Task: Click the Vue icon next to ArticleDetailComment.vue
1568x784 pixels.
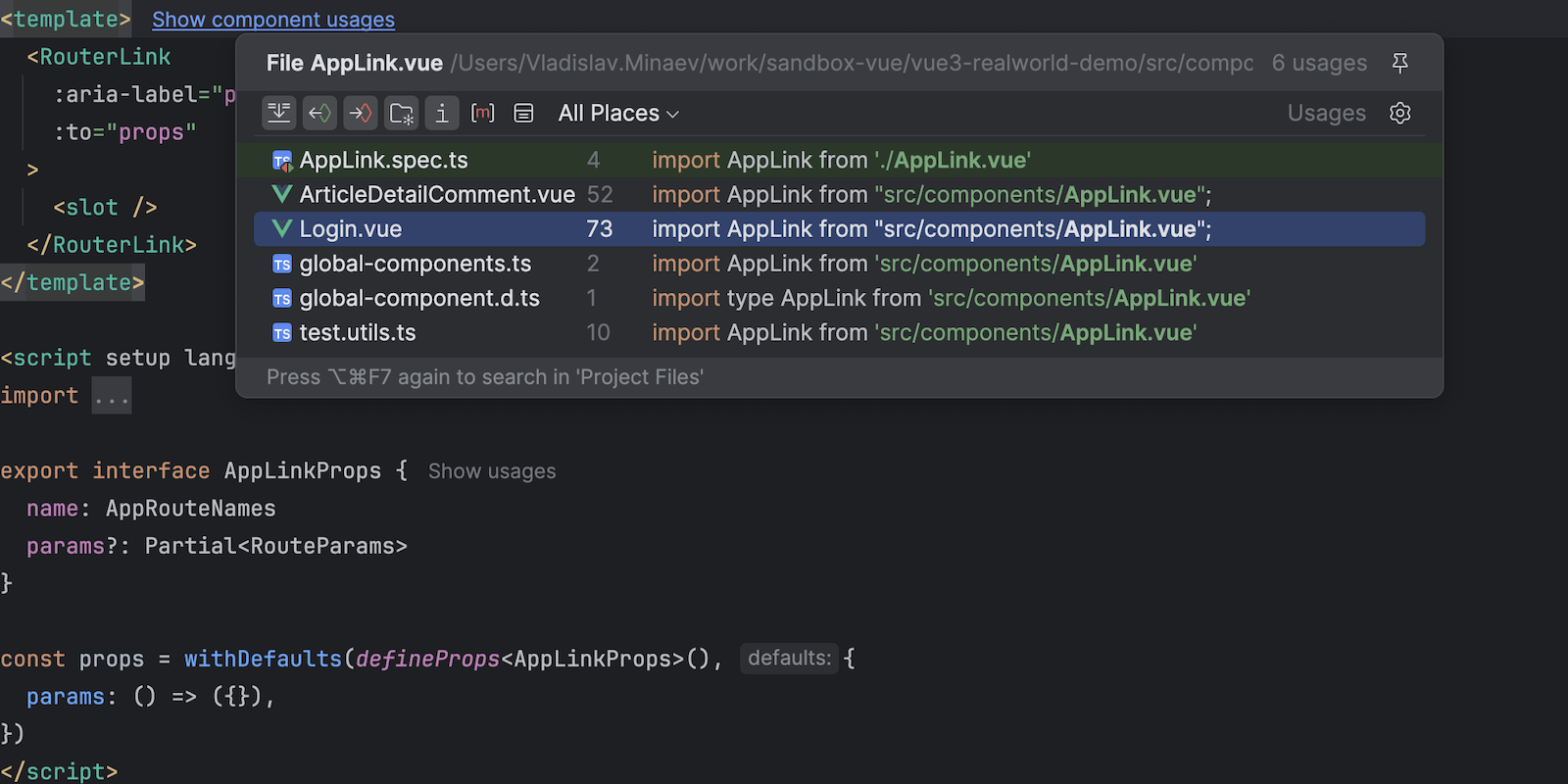Action: 282,195
